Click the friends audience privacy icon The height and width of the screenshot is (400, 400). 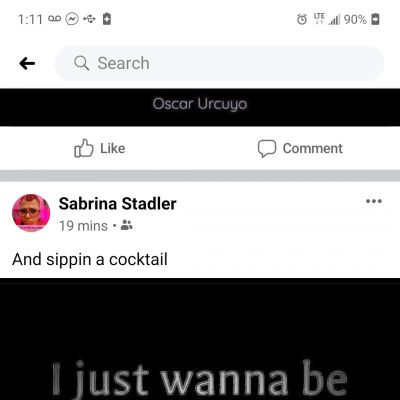point(126,226)
